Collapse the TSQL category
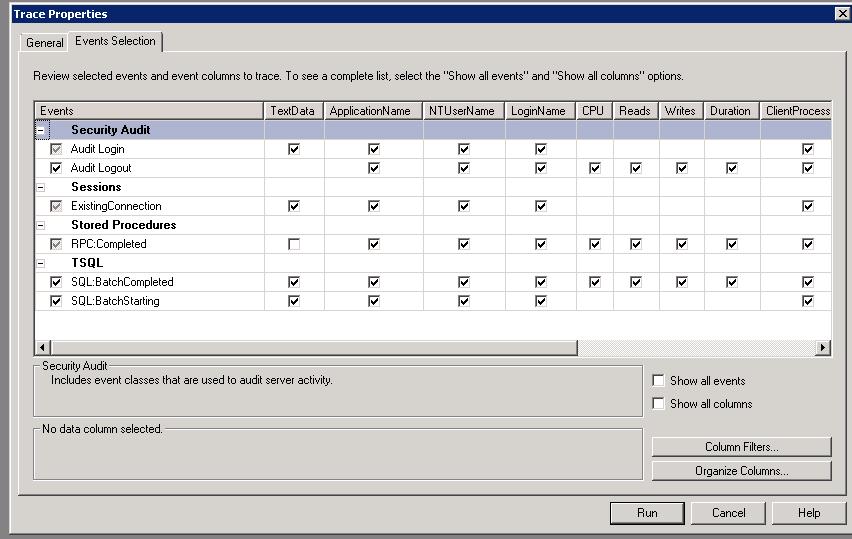This screenshot has width=852, height=539. [41, 264]
